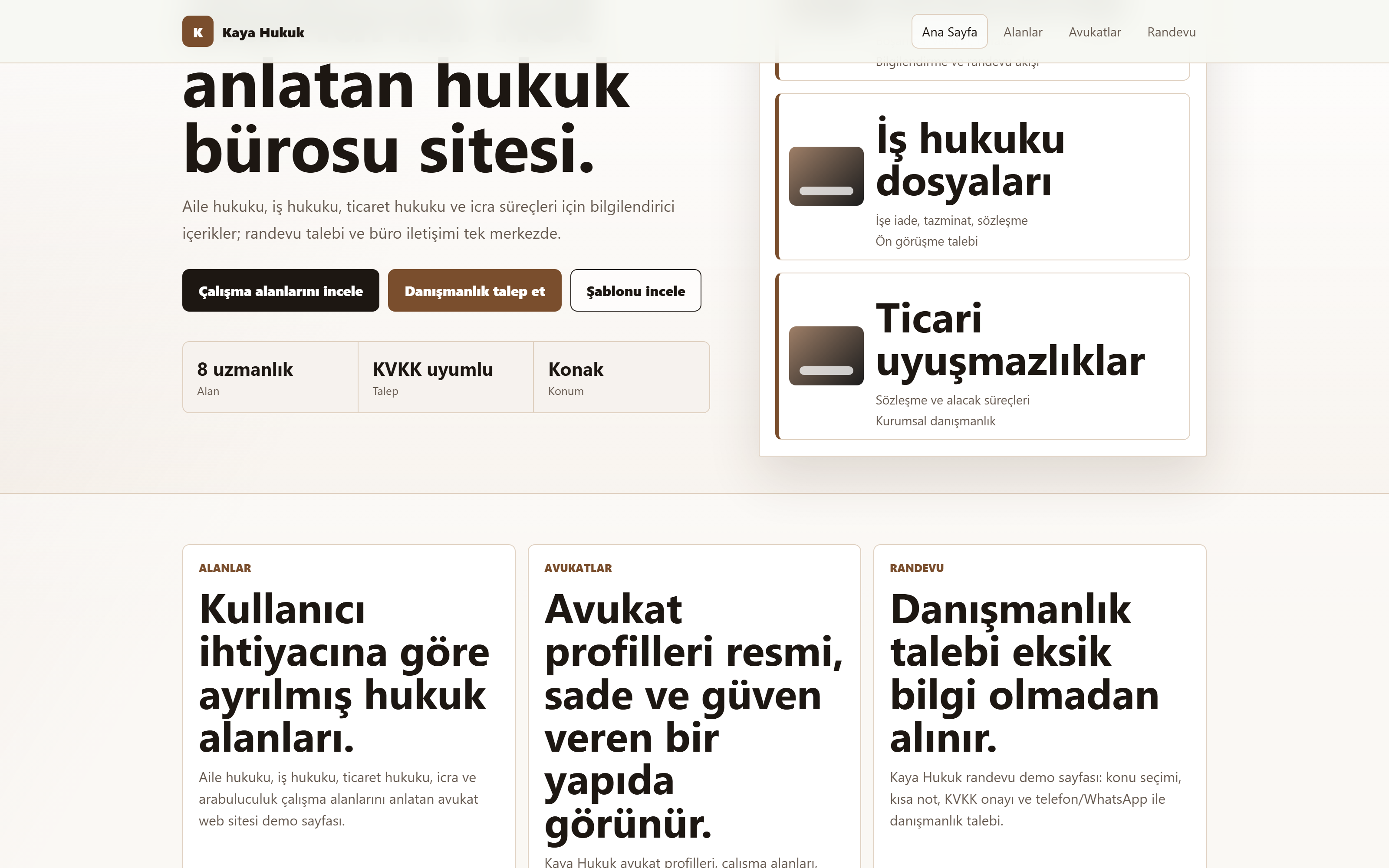Select the Ana Sayfa nav tab
This screenshot has width=1389, height=868.
click(949, 32)
